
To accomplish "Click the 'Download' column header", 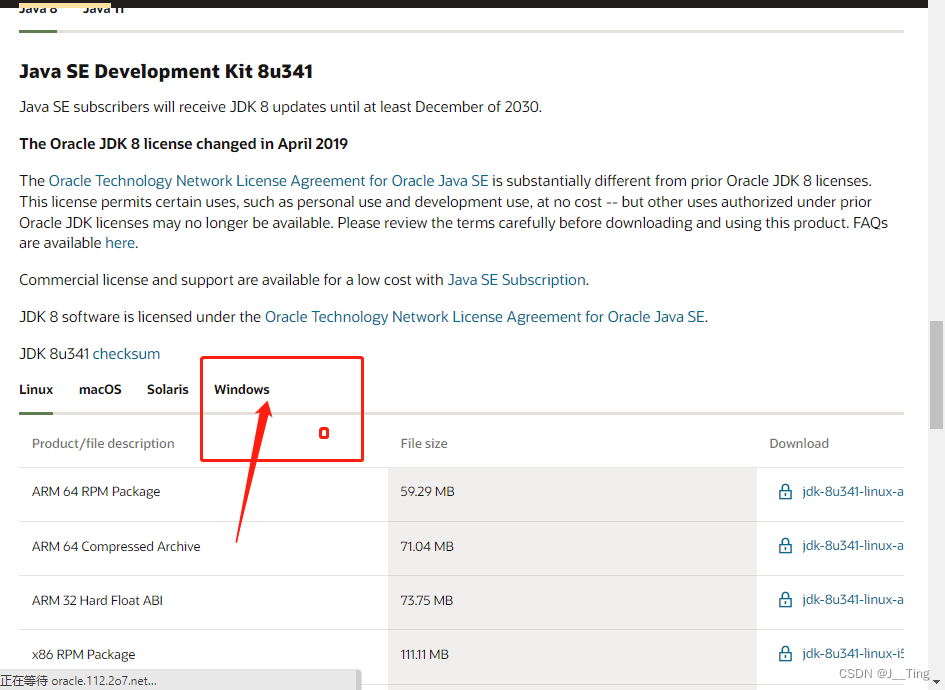I will pyautogui.click(x=799, y=444).
